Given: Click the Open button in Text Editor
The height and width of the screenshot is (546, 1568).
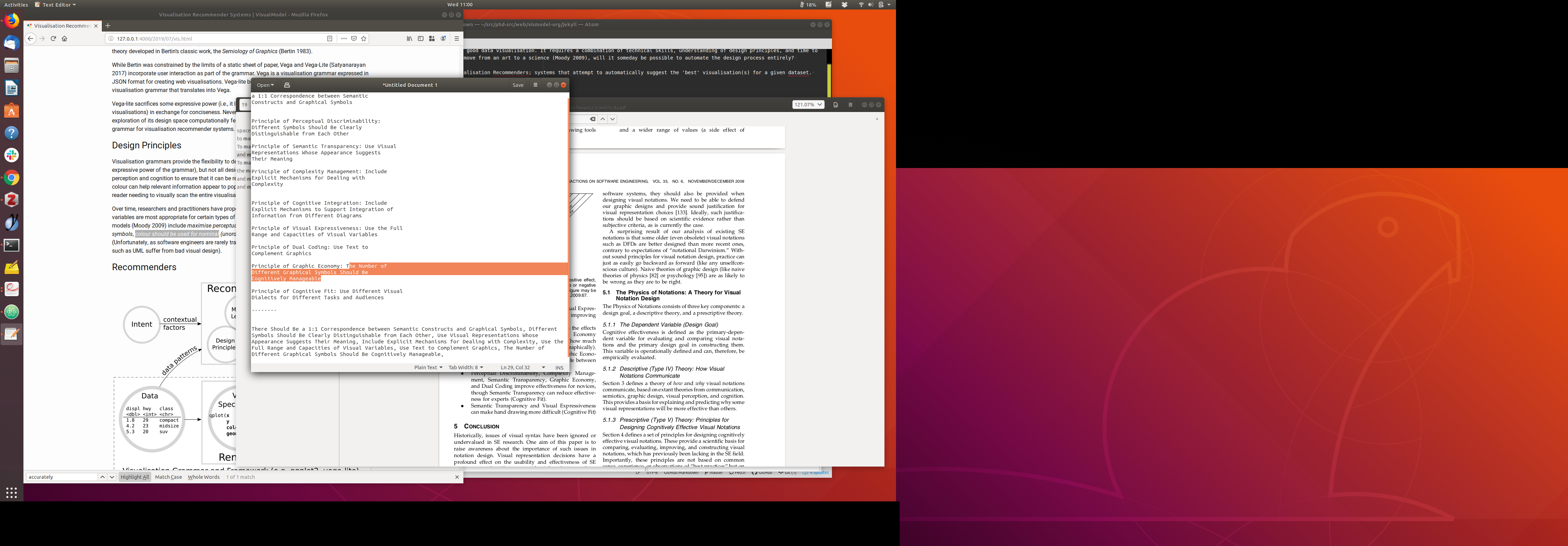Looking at the screenshot, I should (x=265, y=85).
